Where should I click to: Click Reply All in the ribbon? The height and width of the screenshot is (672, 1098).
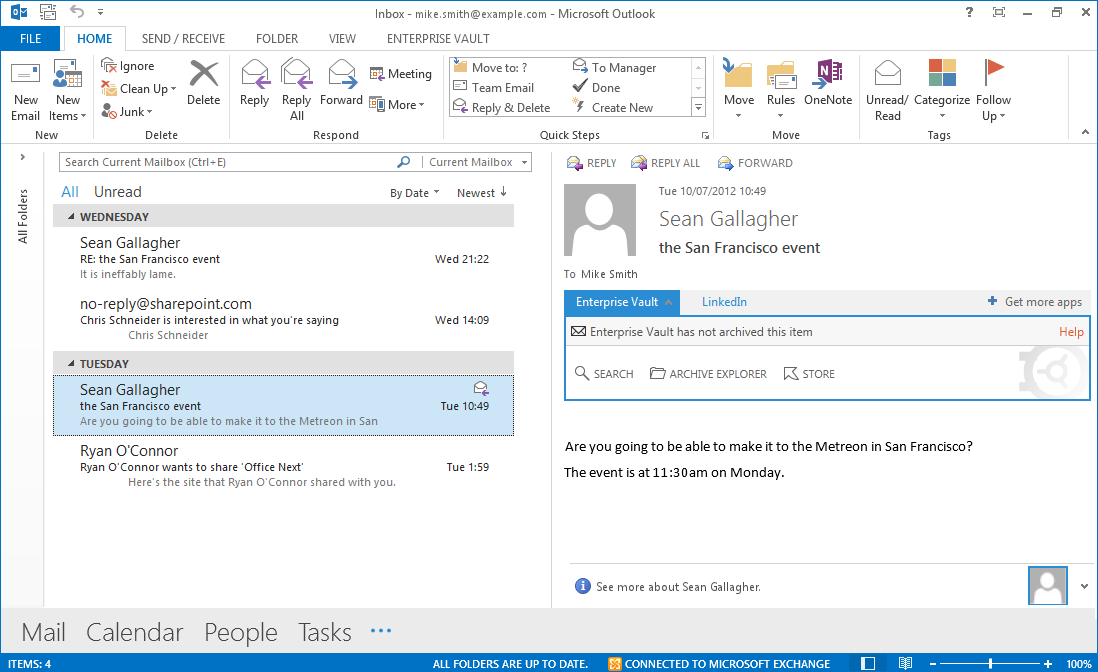click(x=296, y=91)
